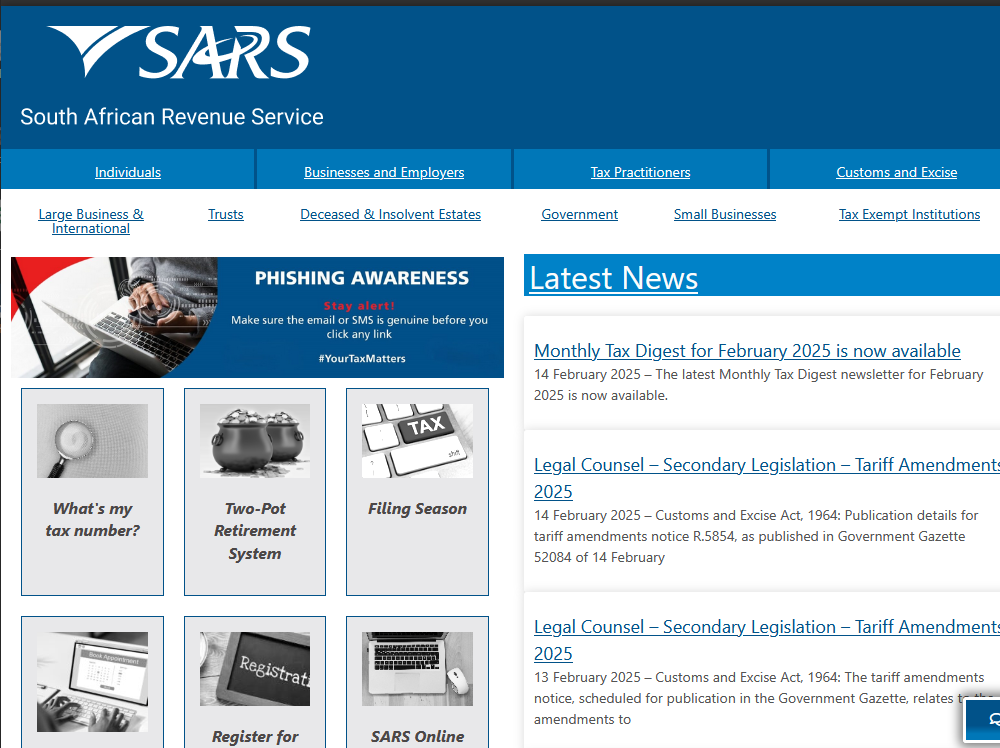Viewport: 1000px width, 748px height.
Task: Open Deceased & Insolvent Estates
Action: click(x=390, y=214)
